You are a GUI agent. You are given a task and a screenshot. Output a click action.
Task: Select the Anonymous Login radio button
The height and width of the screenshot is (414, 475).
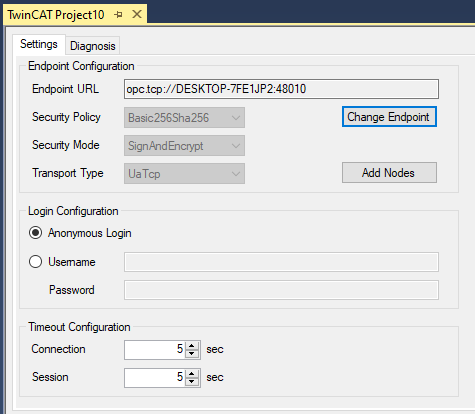click(x=35, y=233)
